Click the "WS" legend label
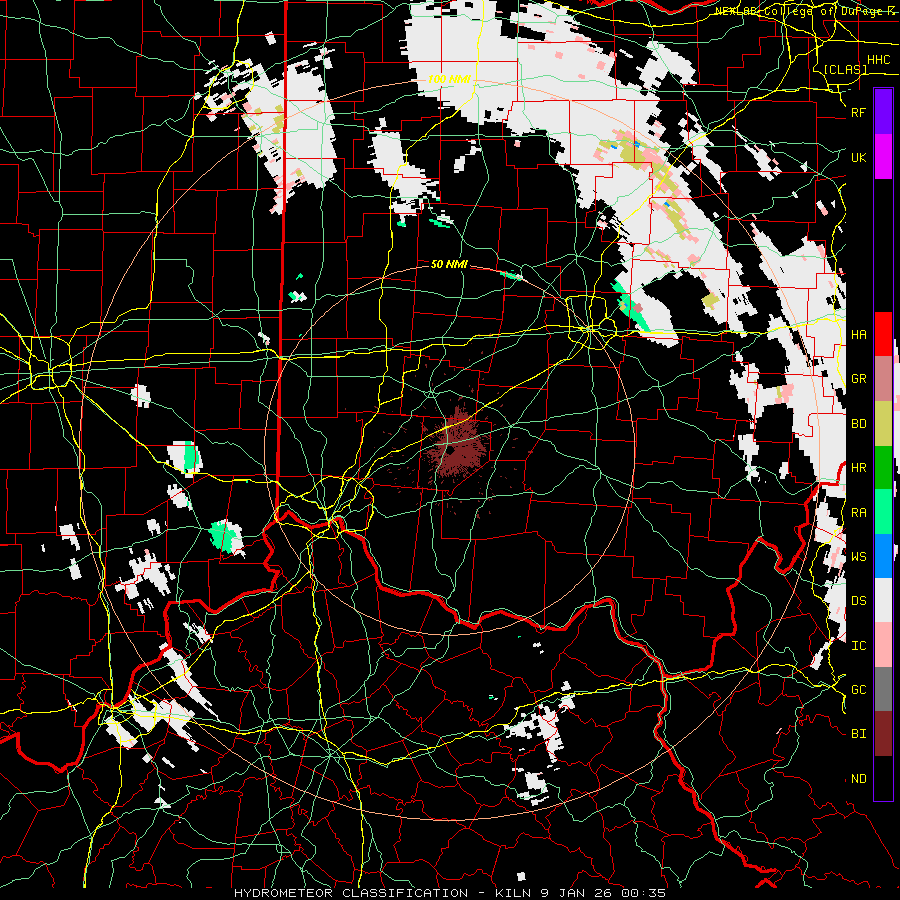This screenshot has height=900, width=900. (858, 557)
